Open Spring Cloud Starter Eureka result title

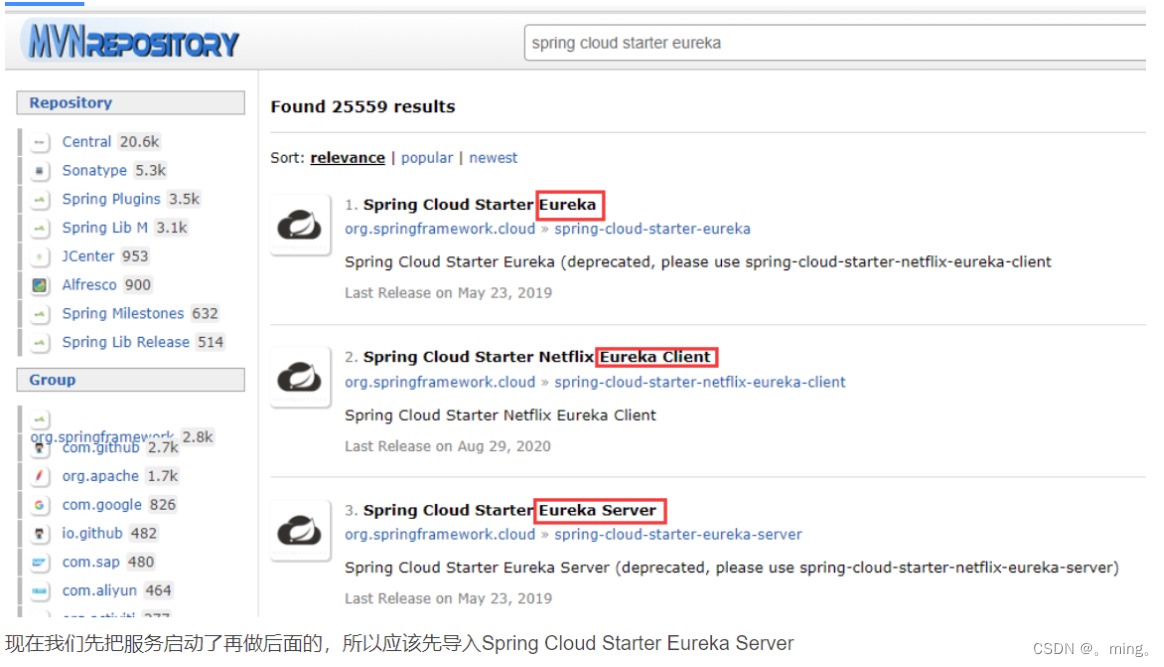[480, 205]
